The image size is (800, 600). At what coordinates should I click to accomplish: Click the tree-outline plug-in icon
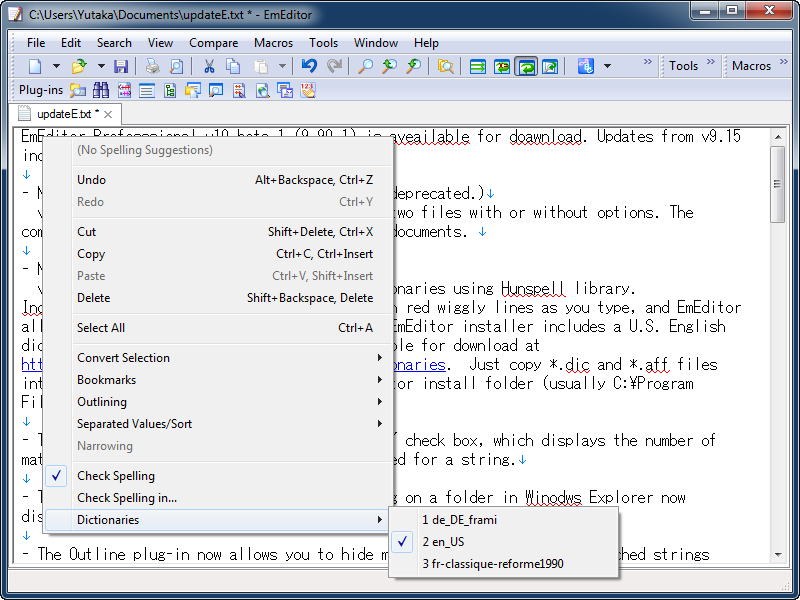pos(169,90)
